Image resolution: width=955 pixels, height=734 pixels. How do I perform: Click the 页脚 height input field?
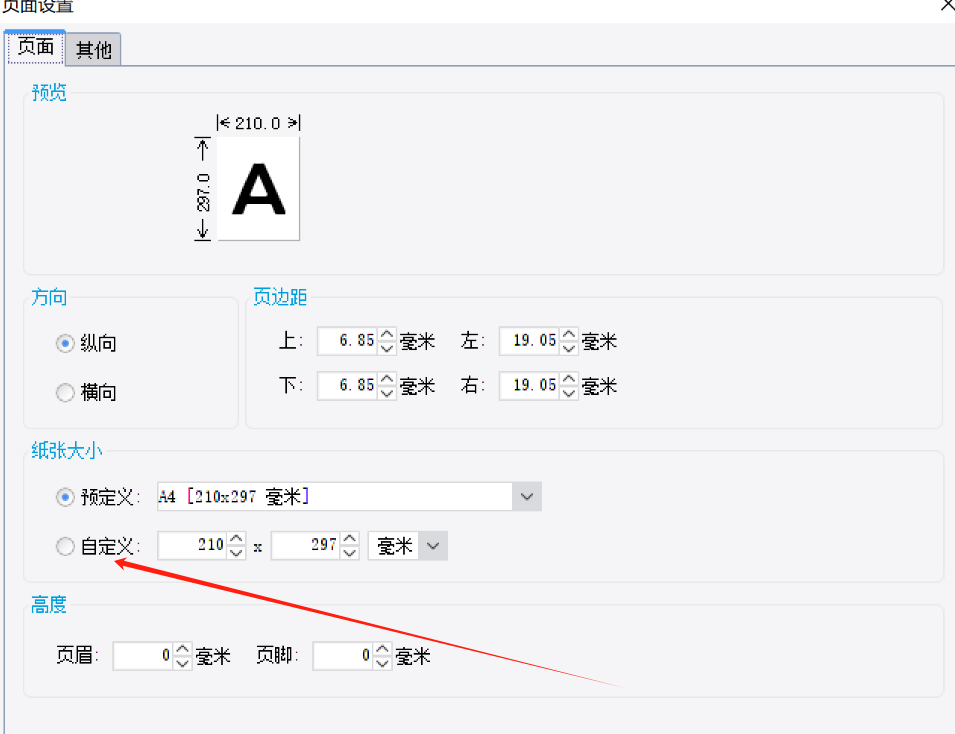pyautogui.click(x=342, y=657)
